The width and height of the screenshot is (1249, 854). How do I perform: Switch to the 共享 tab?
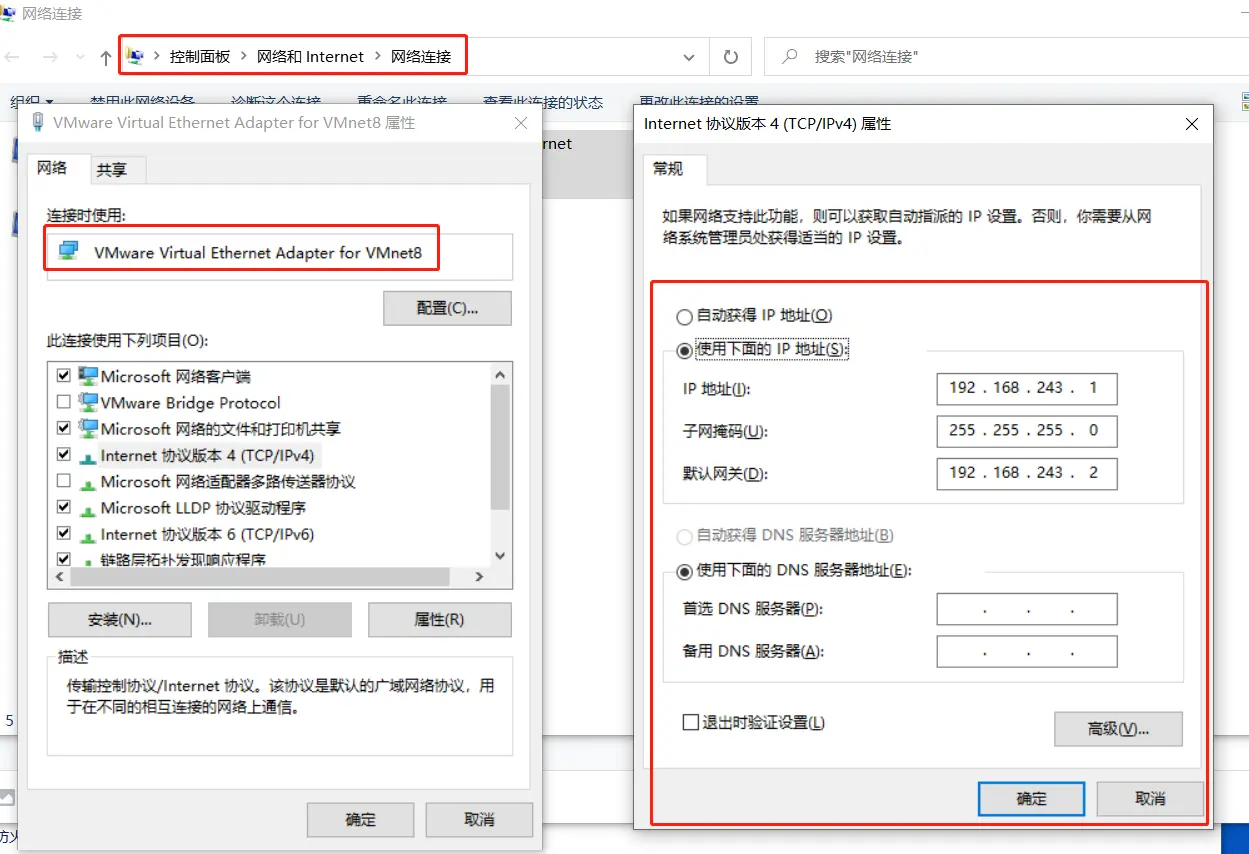point(112,171)
